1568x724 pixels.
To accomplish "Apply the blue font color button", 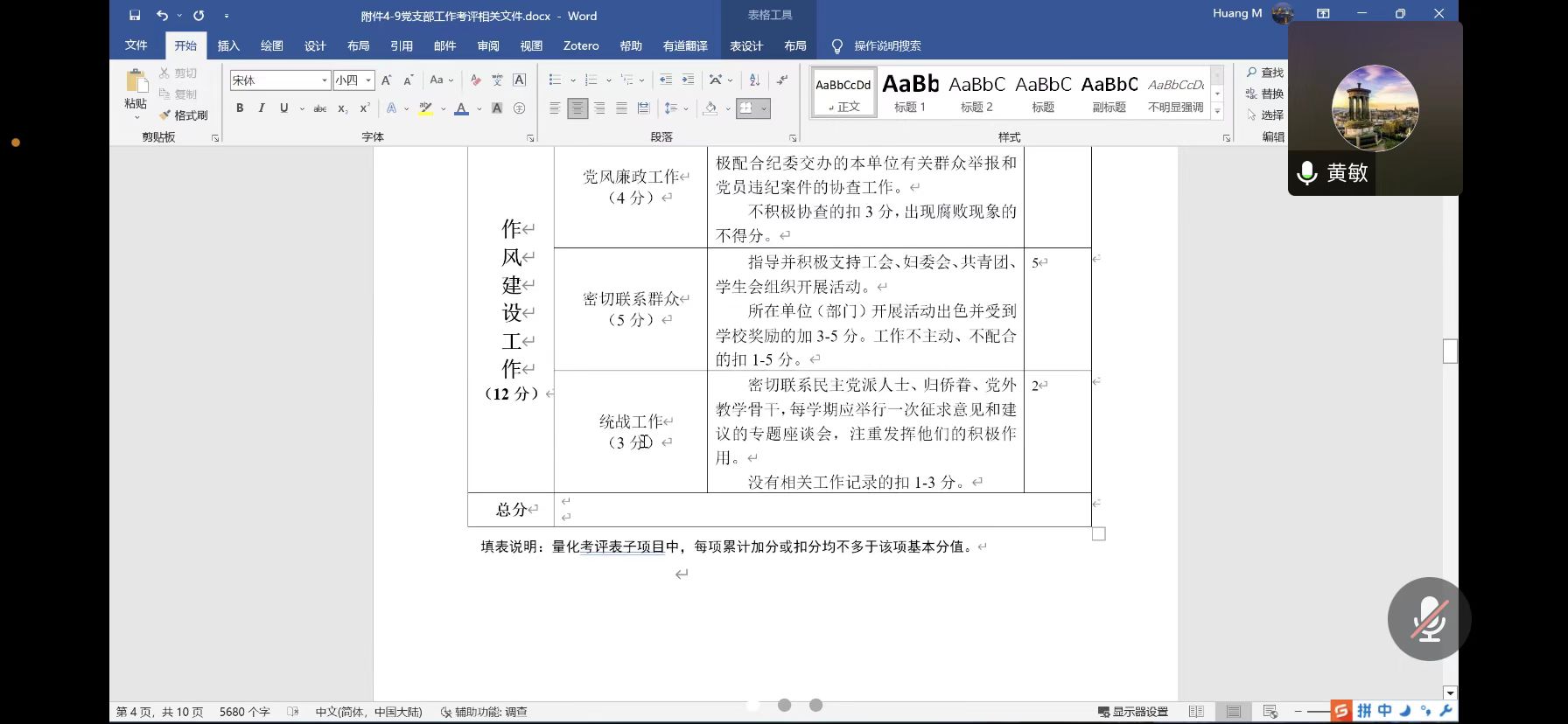I will coord(461,108).
